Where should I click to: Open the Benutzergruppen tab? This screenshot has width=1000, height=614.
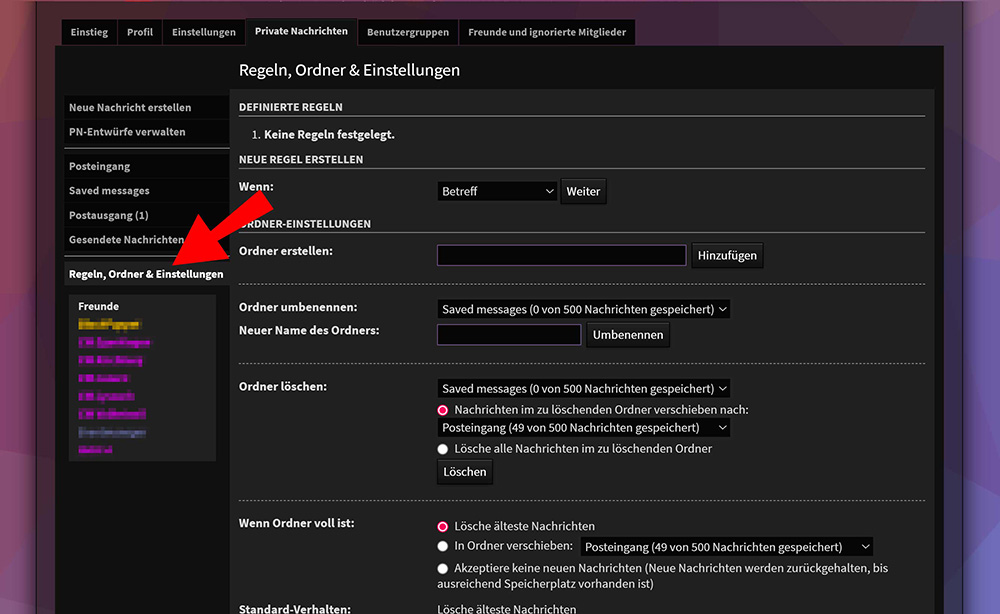[407, 32]
